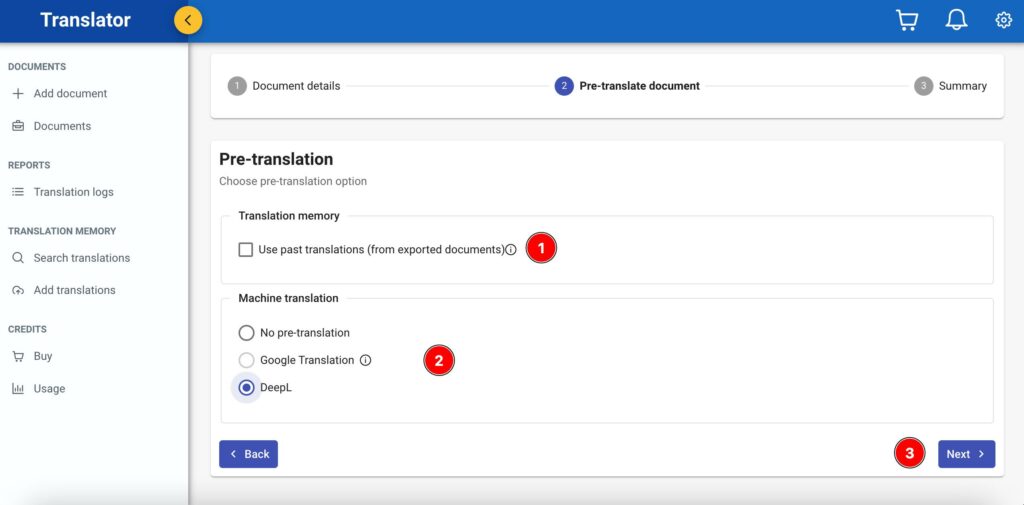The image size is (1024, 505).
Task: Enable Use past translations checkbox
Action: [246, 250]
